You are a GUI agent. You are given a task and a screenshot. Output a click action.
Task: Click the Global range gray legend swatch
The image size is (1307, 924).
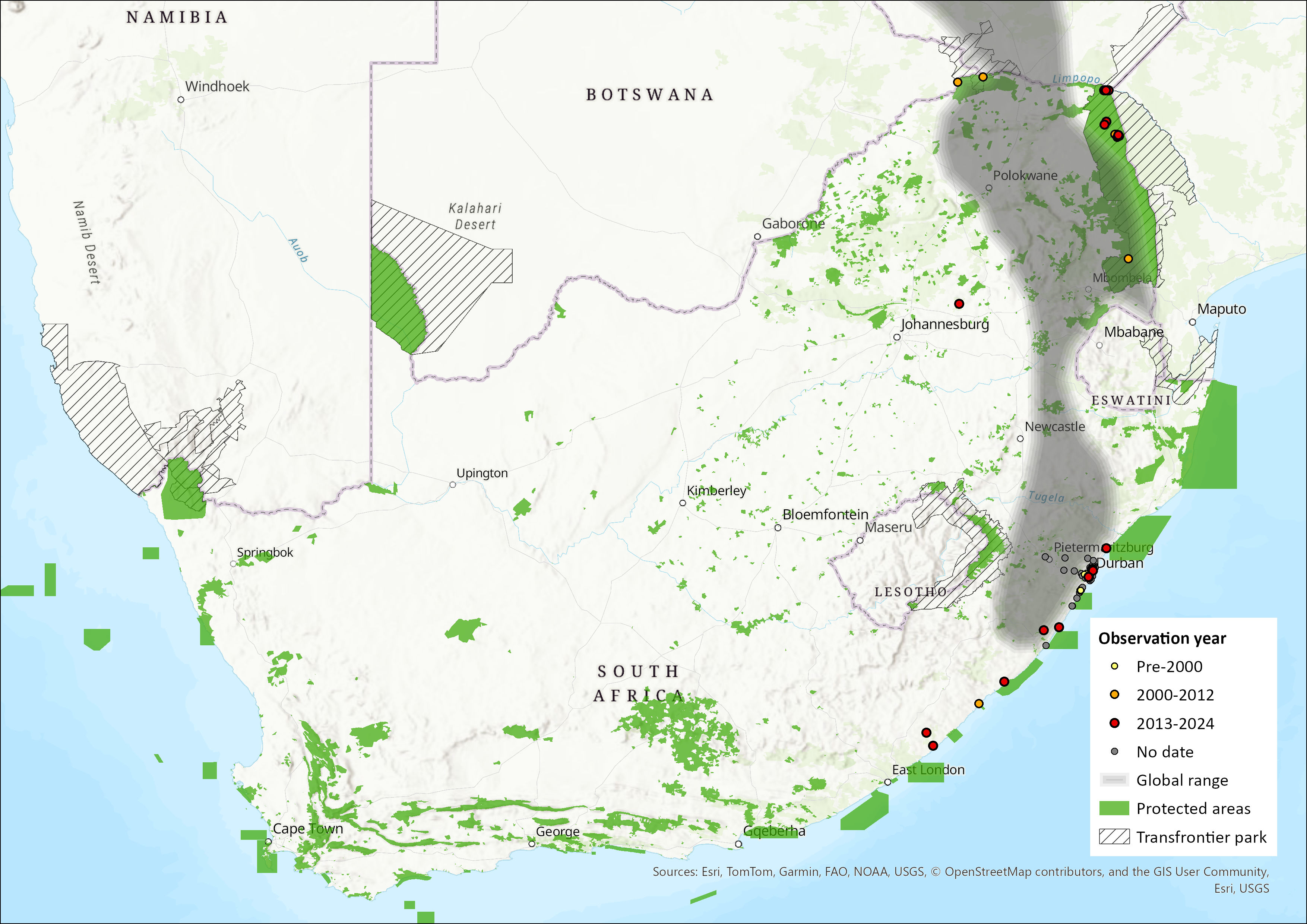point(1114,780)
